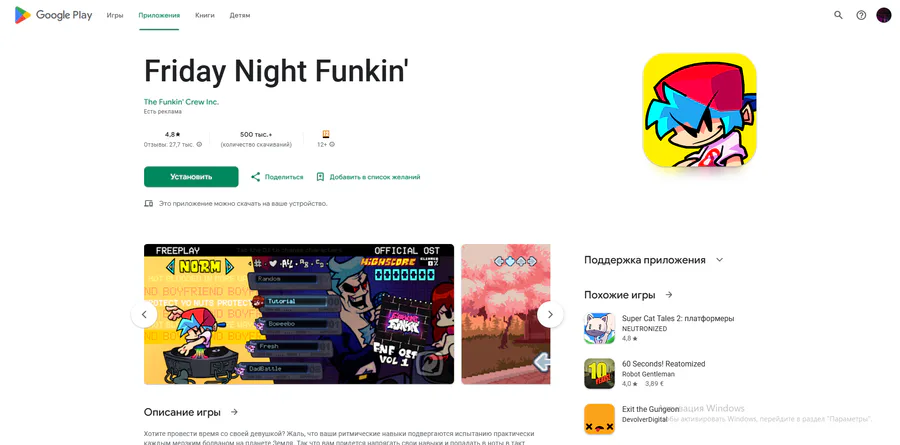Open the help question mark icon
900x445 pixels.
[861, 16]
